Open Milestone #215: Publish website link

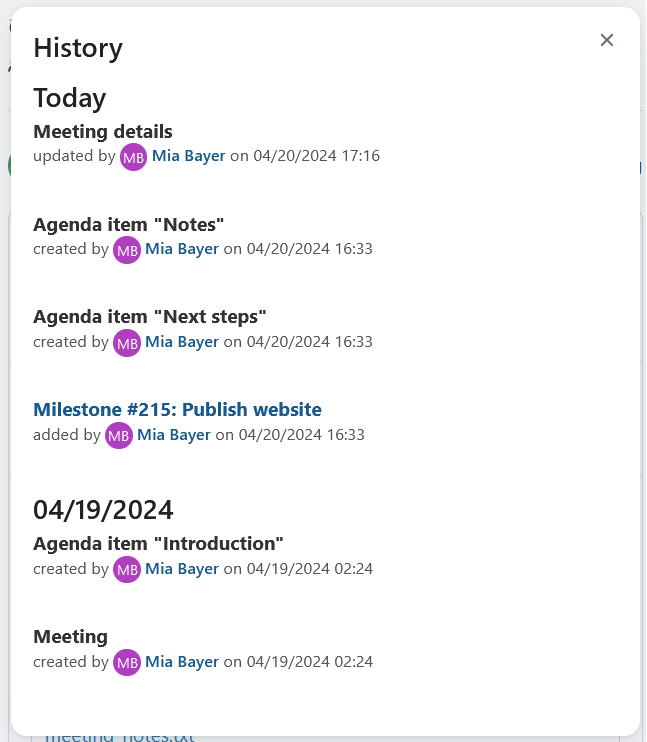click(x=177, y=409)
